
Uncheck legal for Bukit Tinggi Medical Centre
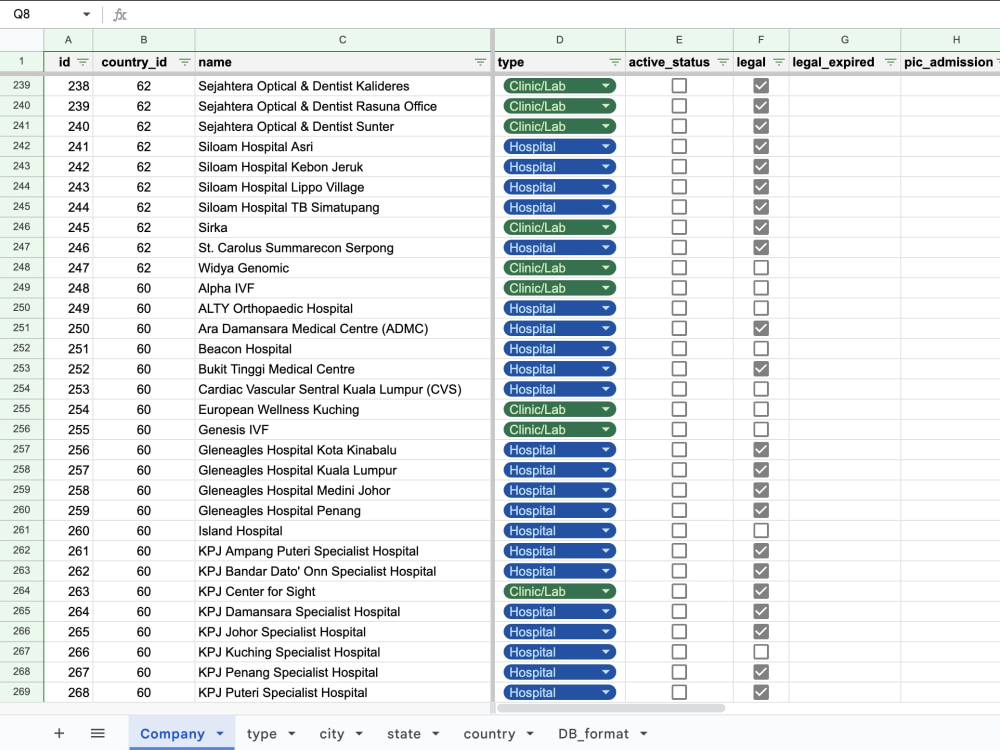pos(761,369)
